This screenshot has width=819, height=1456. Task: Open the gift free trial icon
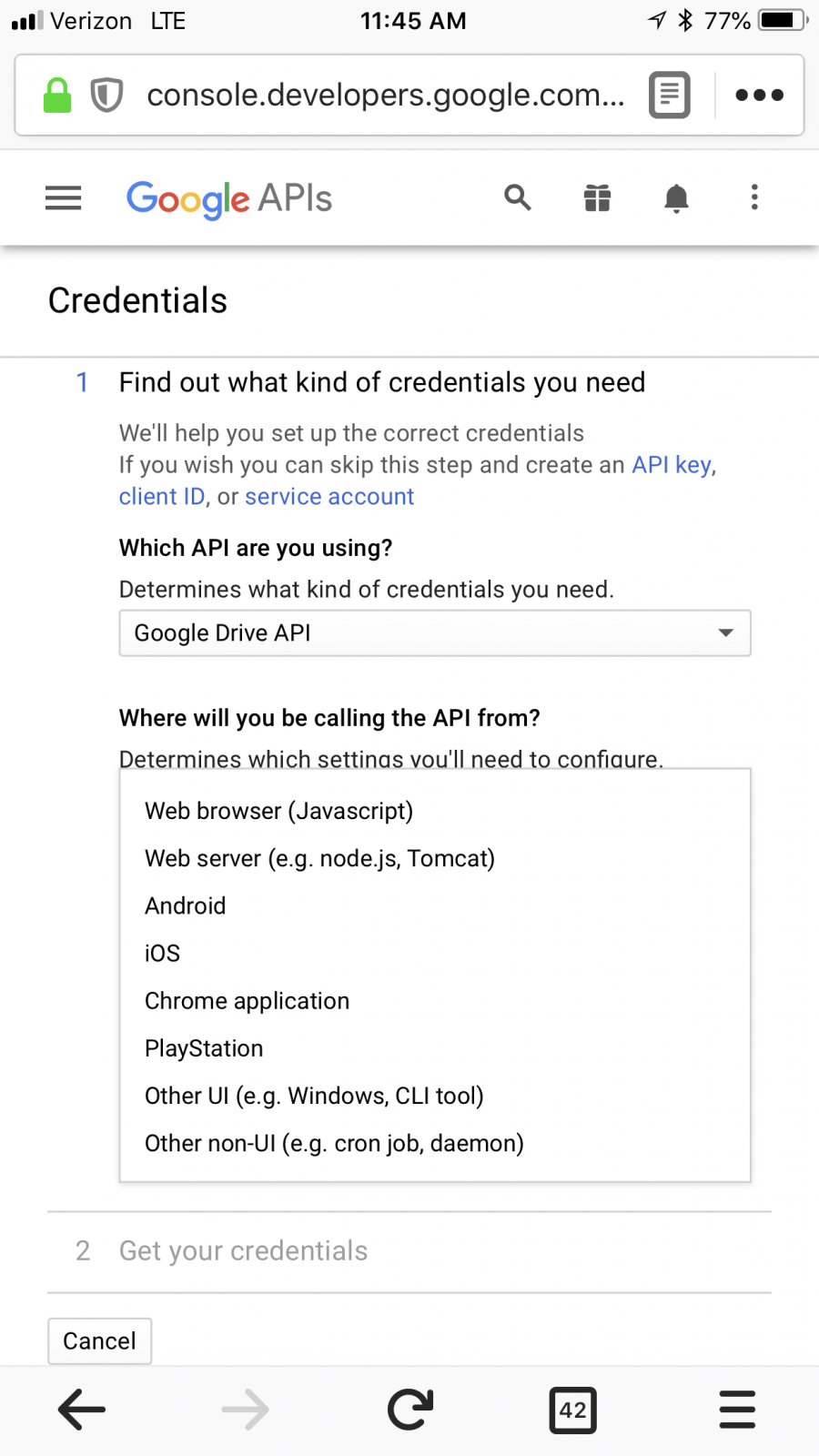coord(597,197)
